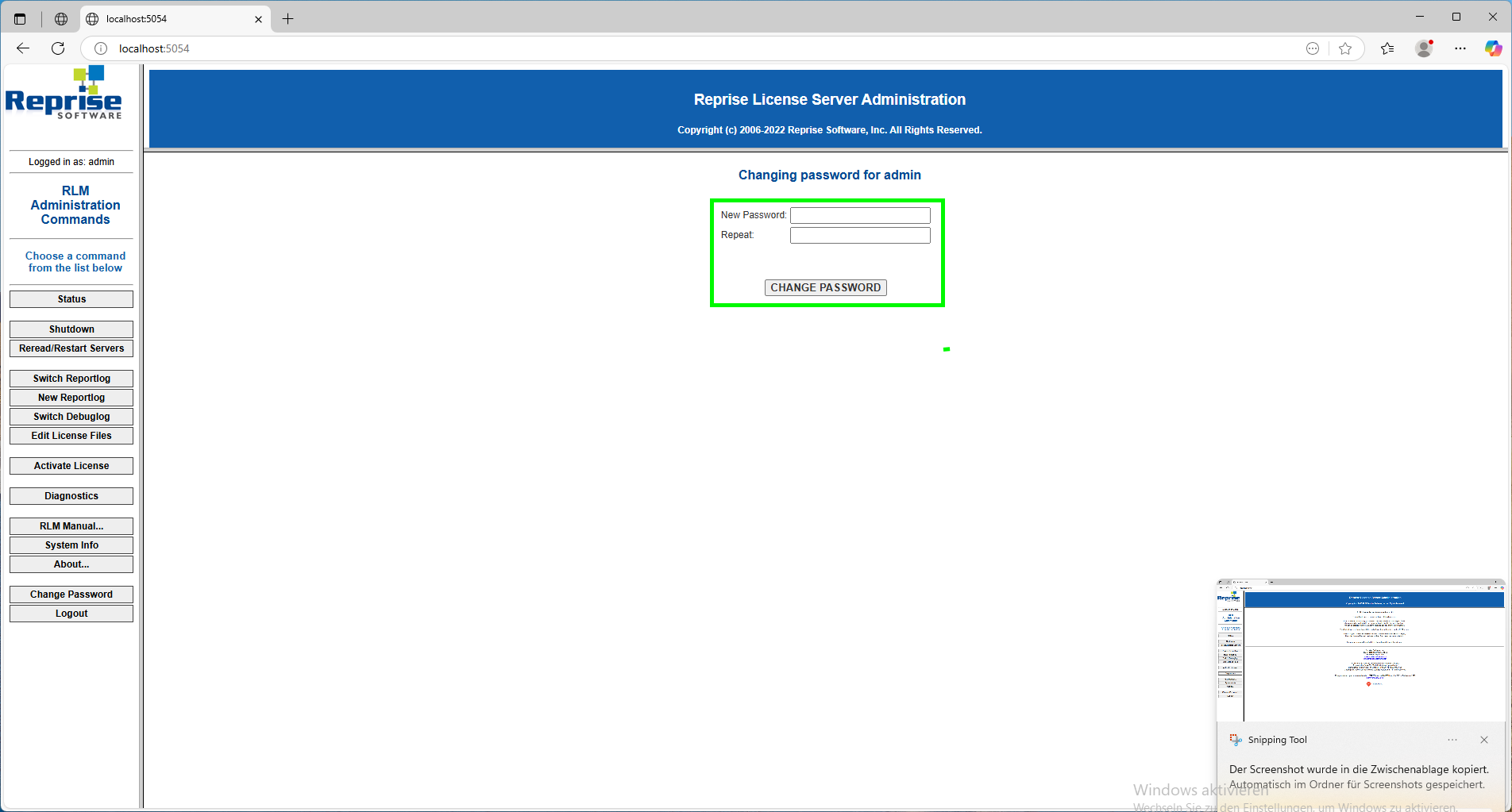1512x812 pixels.
Task: Show System Info
Action: 71,545
